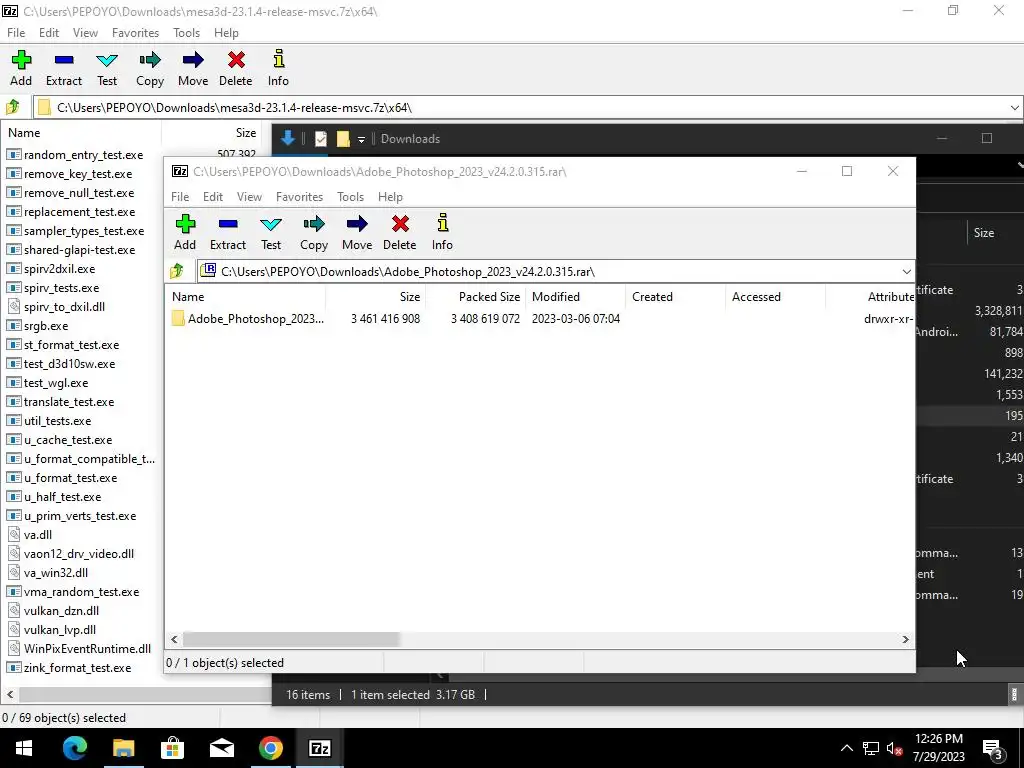The height and width of the screenshot is (768, 1024).
Task: Click Info icon in Photoshop rar window
Action: 442,223
